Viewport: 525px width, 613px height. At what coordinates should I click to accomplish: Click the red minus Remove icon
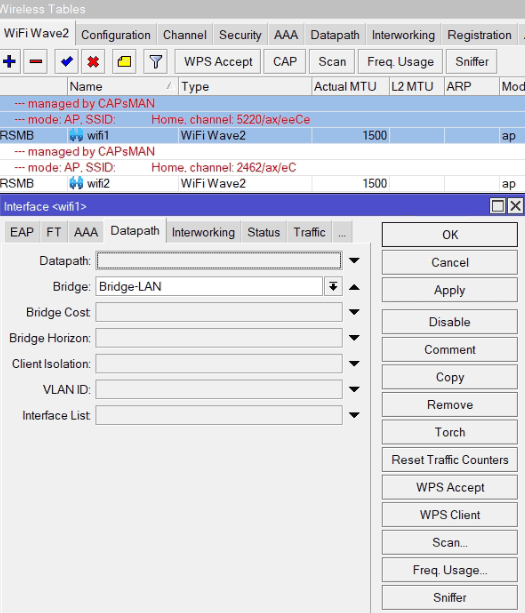tap(36, 61)
